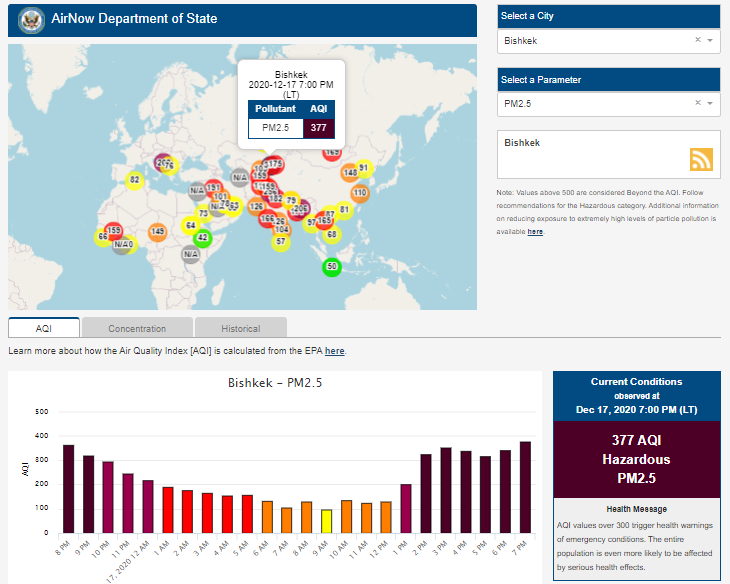Image resolution: width=730 pixels, height=584 pixels.
Task: Click the yellow 82 marker on the map
Action: [135, 180]
